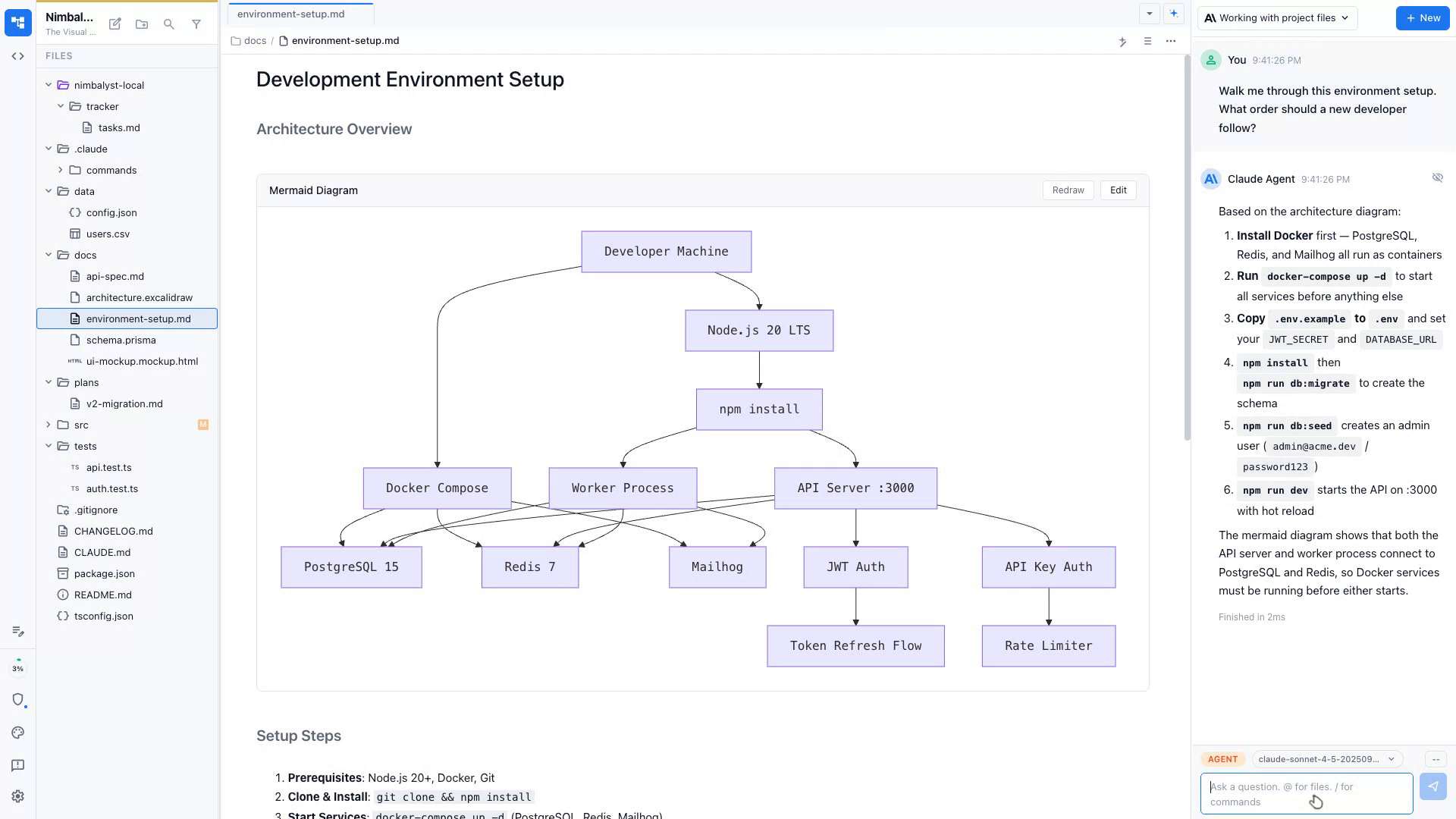Viewport: 1456px width, 819px height.
Task: Toggle the code view icon in left rail
Action: click(18, 56)
